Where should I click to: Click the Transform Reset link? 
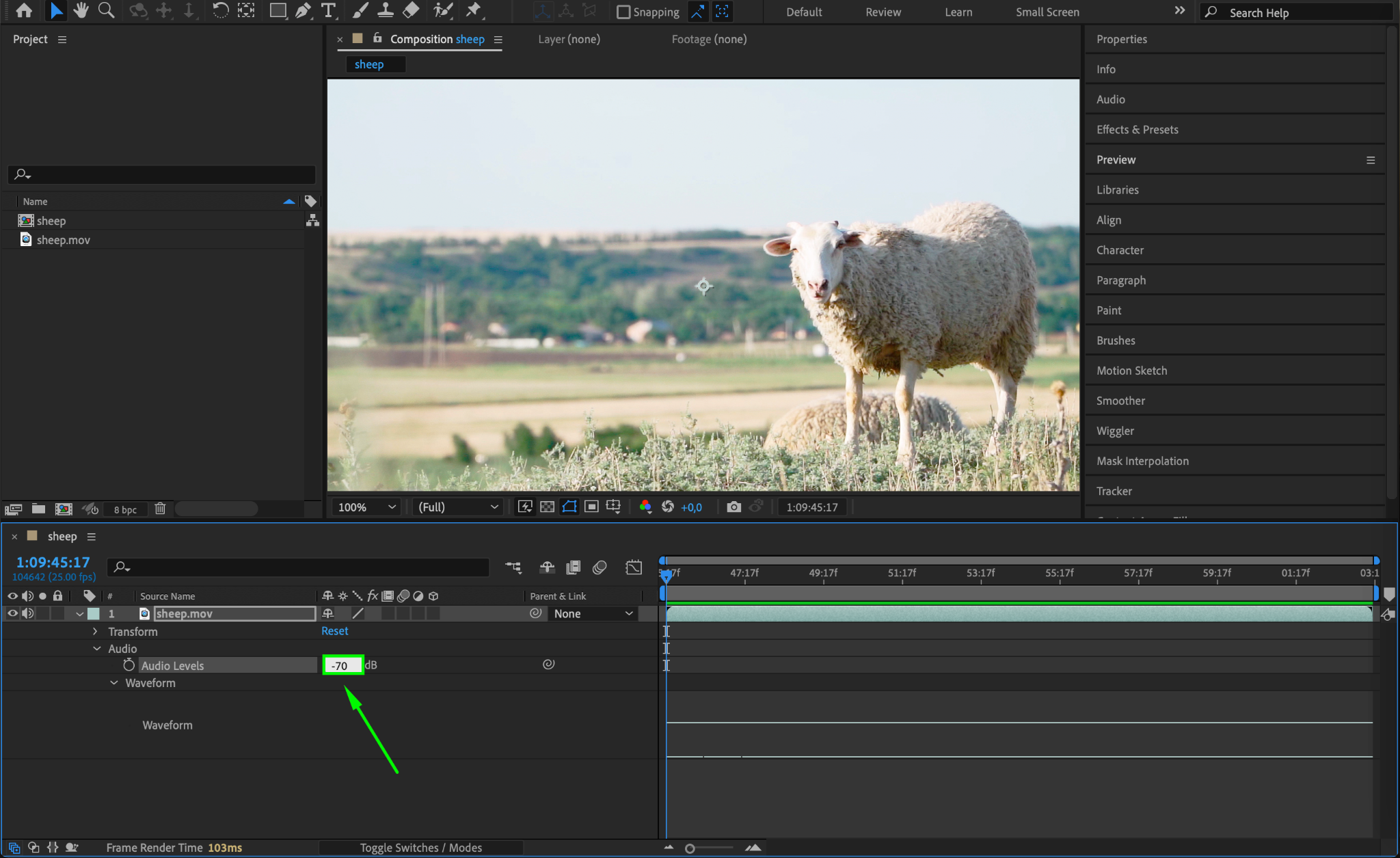[334, 631]
